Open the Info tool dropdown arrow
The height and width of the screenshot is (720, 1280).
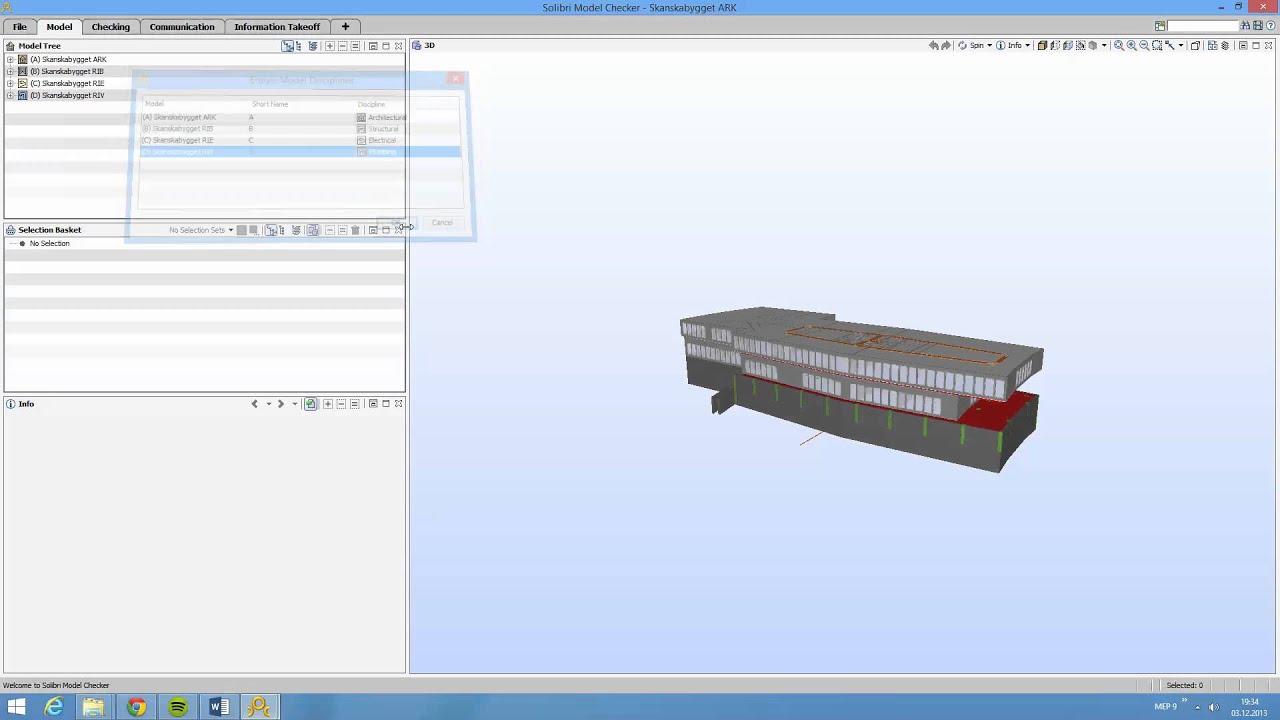1027,45
